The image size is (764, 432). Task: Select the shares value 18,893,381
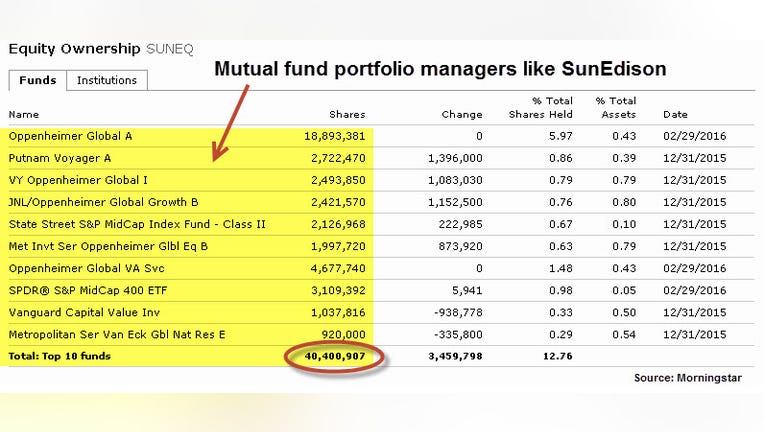click(x=335, y=136)
